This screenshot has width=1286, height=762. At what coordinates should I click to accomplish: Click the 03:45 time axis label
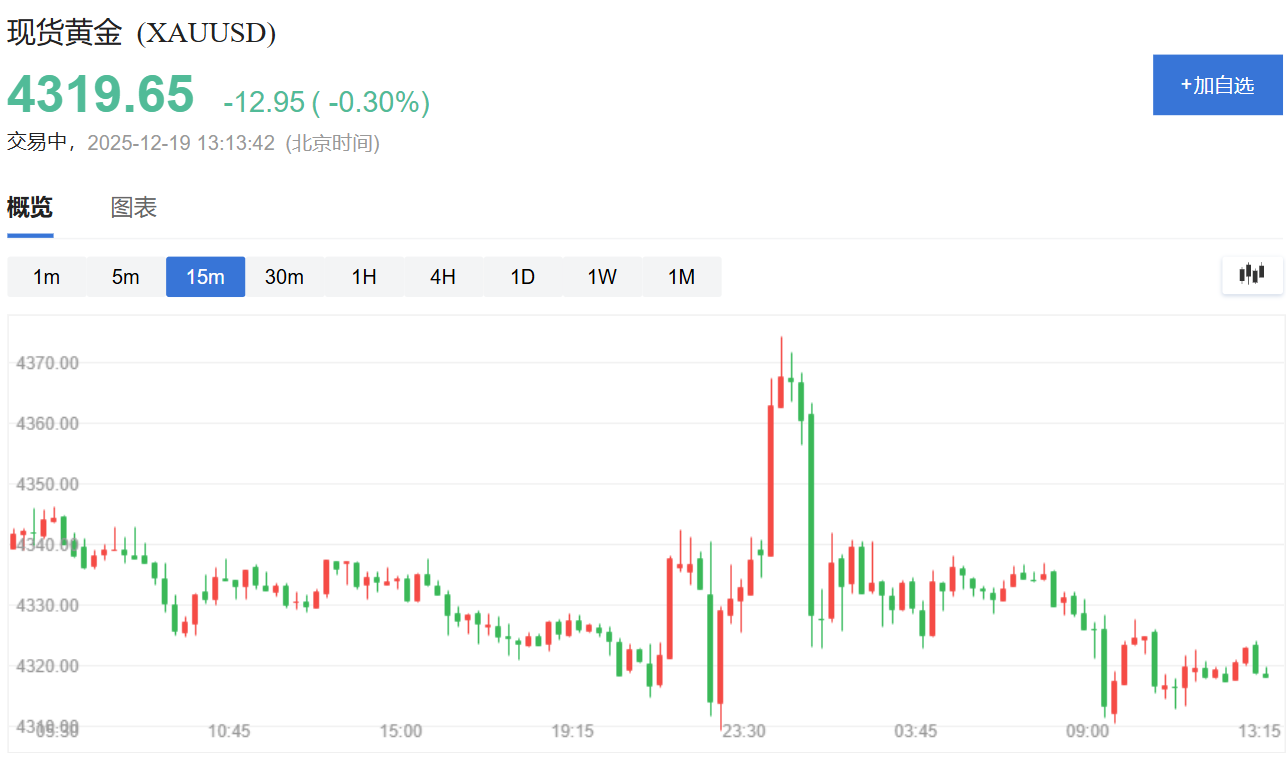[x=916, y=731]
